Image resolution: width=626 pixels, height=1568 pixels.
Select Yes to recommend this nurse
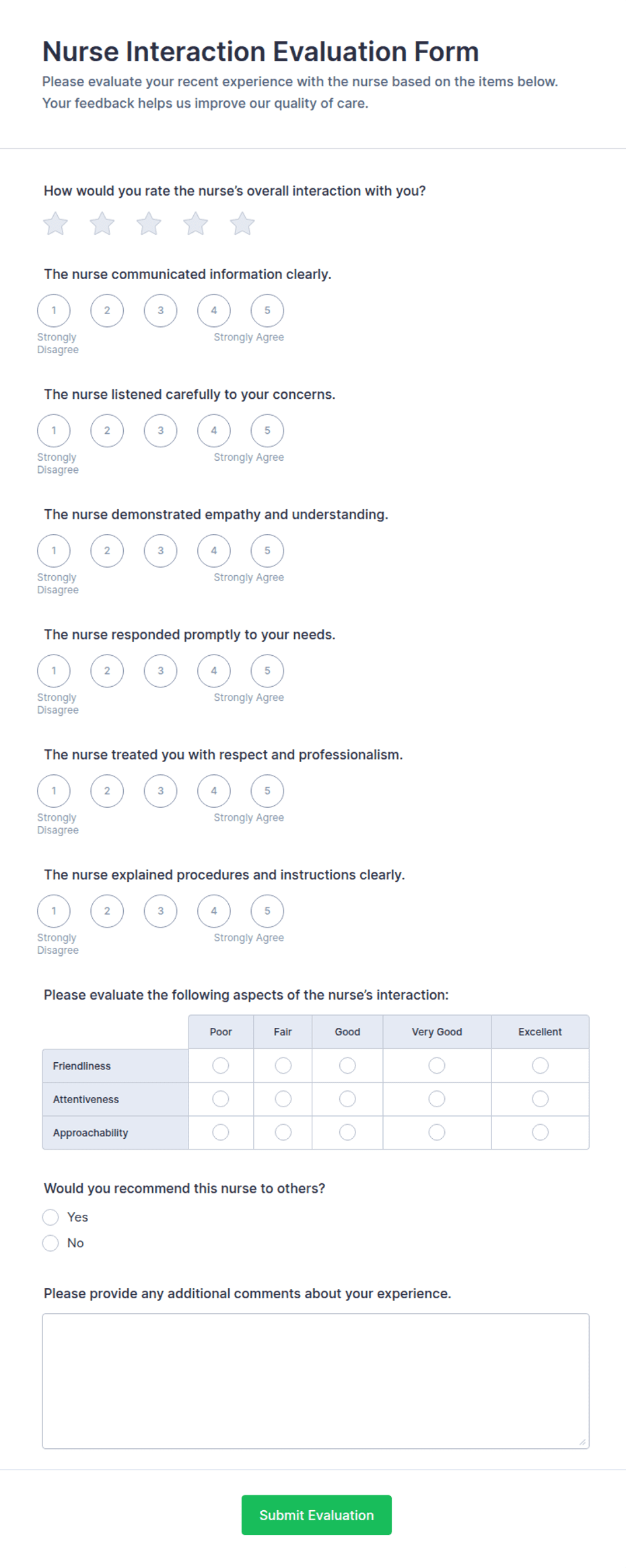tap(51, 1217)
